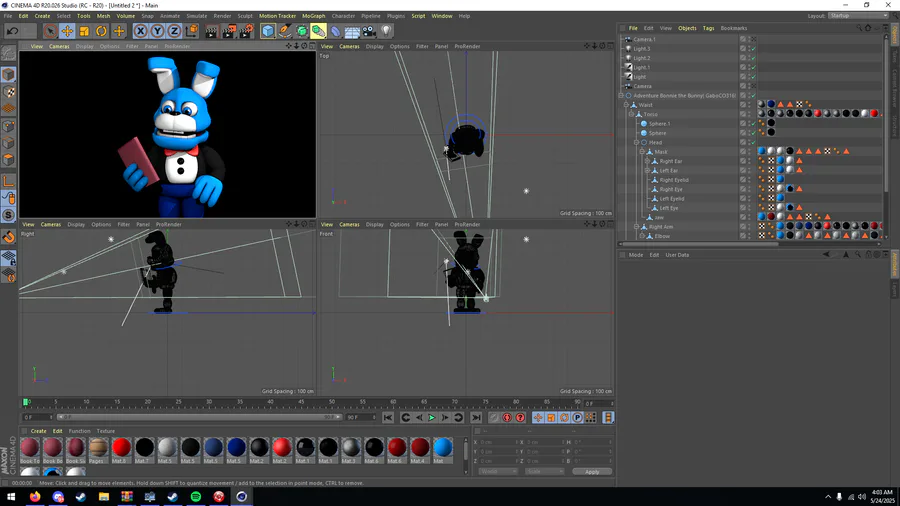Expand the Right Ear hierarchy

(647, 161)
